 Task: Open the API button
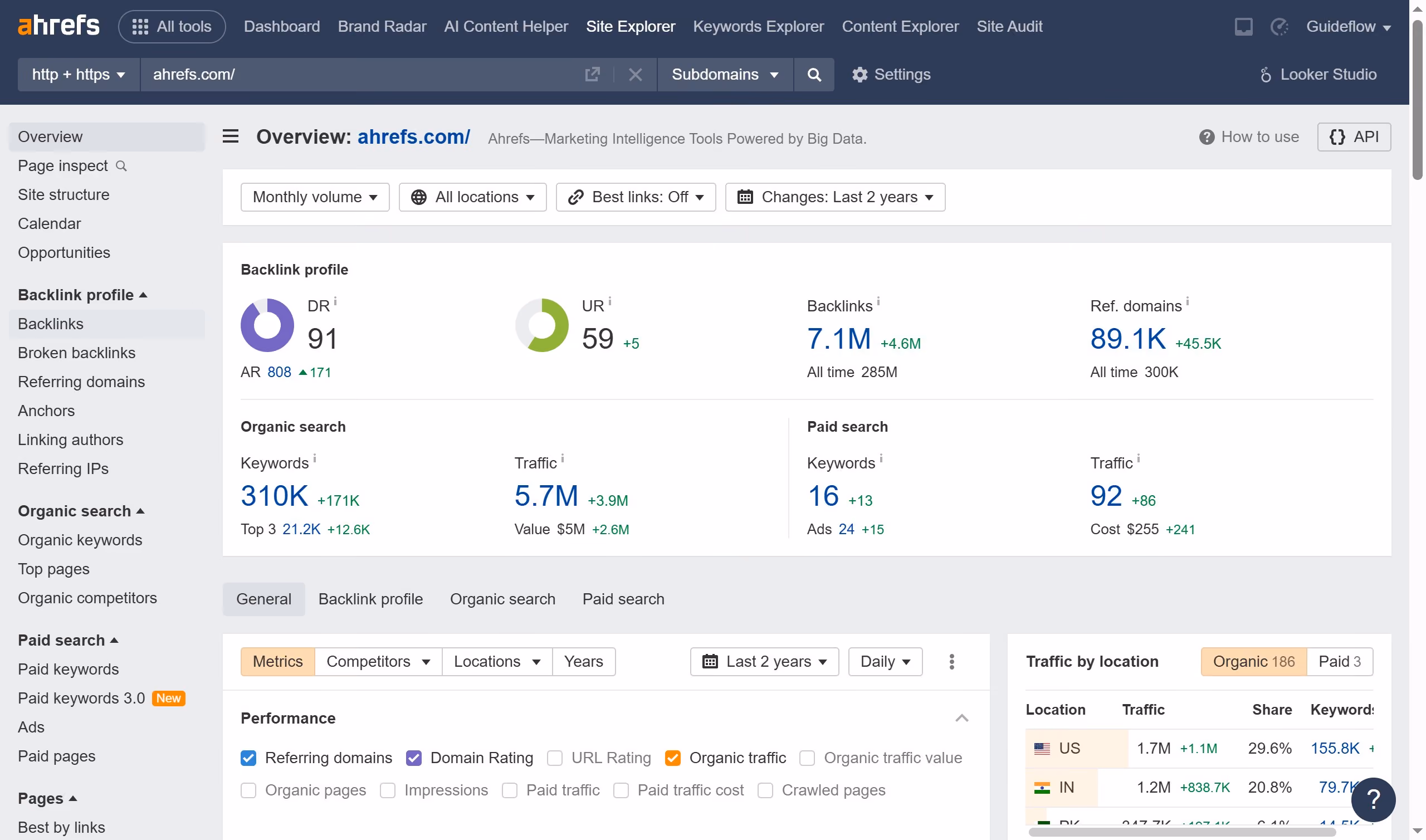pos(1354,137)
